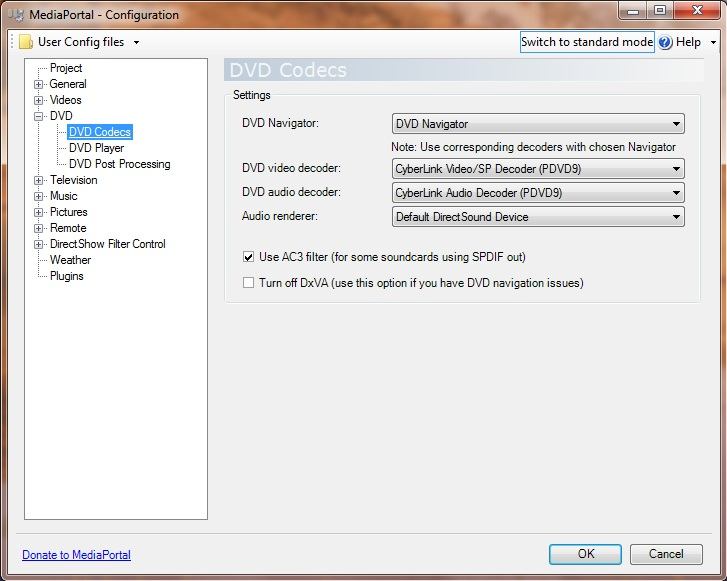
Task: Click the User Config files label
Action: pyautogui.click(x=81, y=42)
